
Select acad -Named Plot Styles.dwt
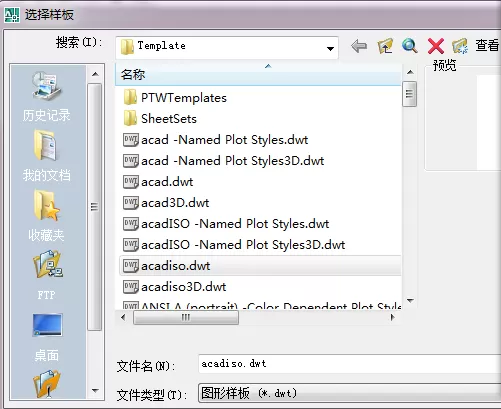click(x=225, y=140)
